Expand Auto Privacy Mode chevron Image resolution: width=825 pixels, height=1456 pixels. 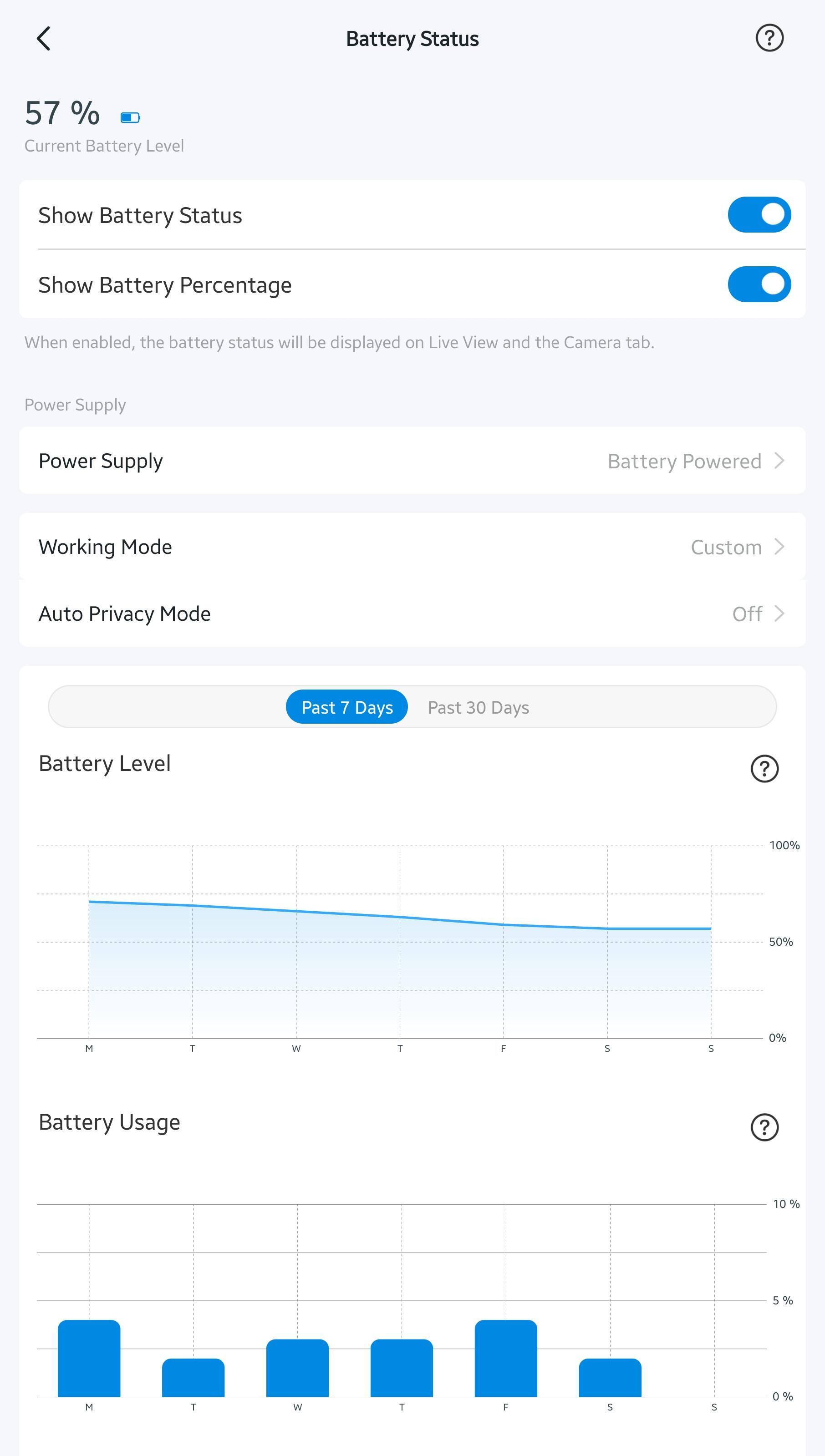779,614
